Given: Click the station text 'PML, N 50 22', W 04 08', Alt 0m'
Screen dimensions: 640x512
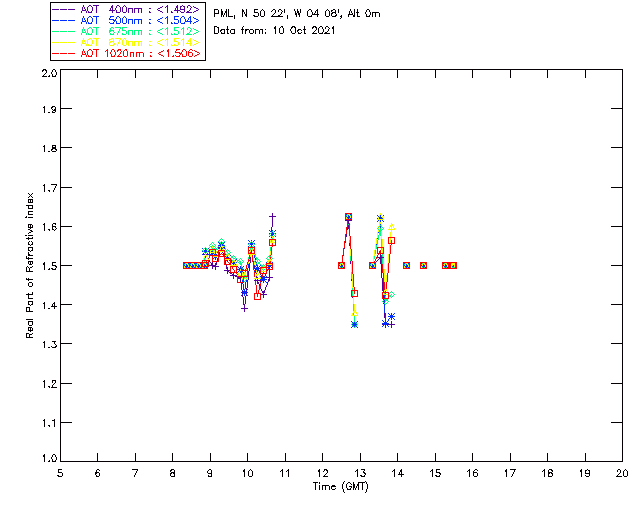Looking at the screenshot, I should pyautogui.click(x=297, y=13).
